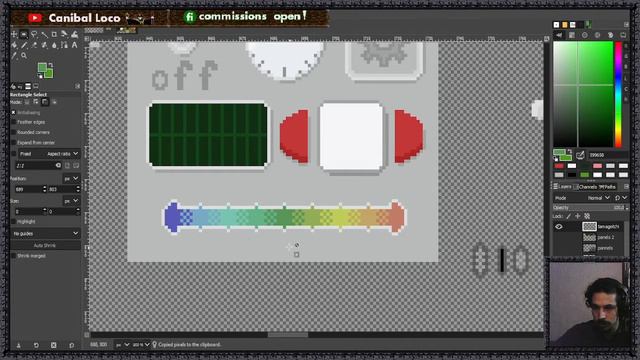640x360 pixels.
Task: Pick the Color Picker eyedropper tool in toolbox
Action: click(x=14, y=55)
